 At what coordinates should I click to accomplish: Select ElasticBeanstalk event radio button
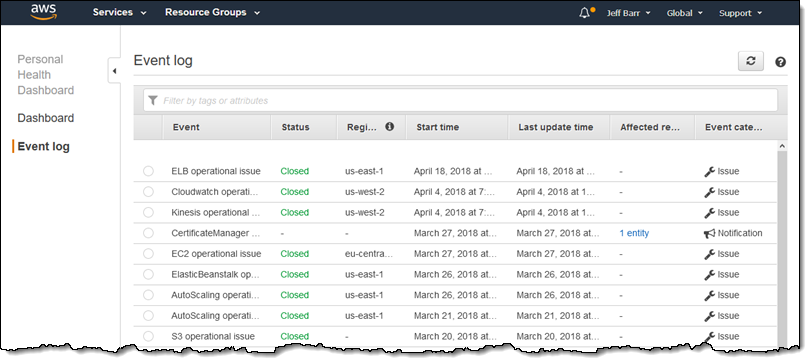[148, 274]
